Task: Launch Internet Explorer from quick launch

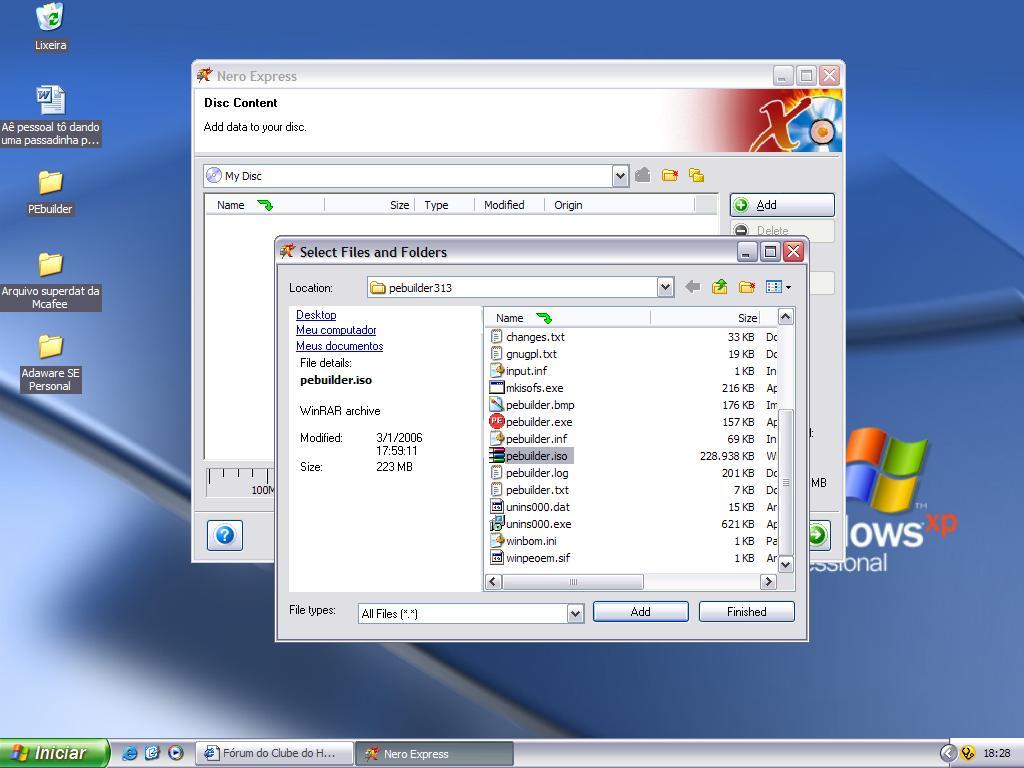Action: pyautogui.click(x=130, y=753)
